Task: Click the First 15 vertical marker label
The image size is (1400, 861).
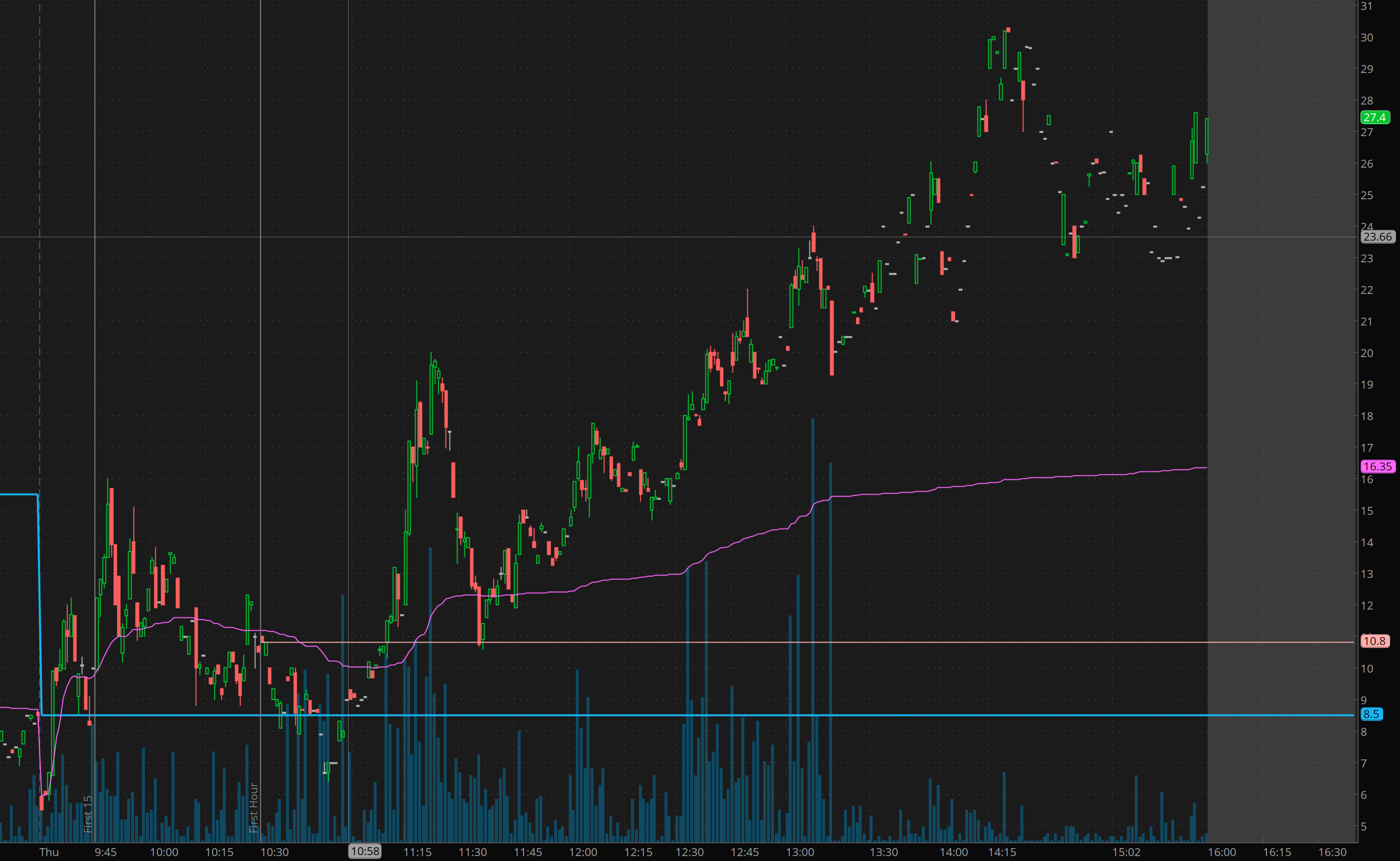Action: (x=88, y=814)
